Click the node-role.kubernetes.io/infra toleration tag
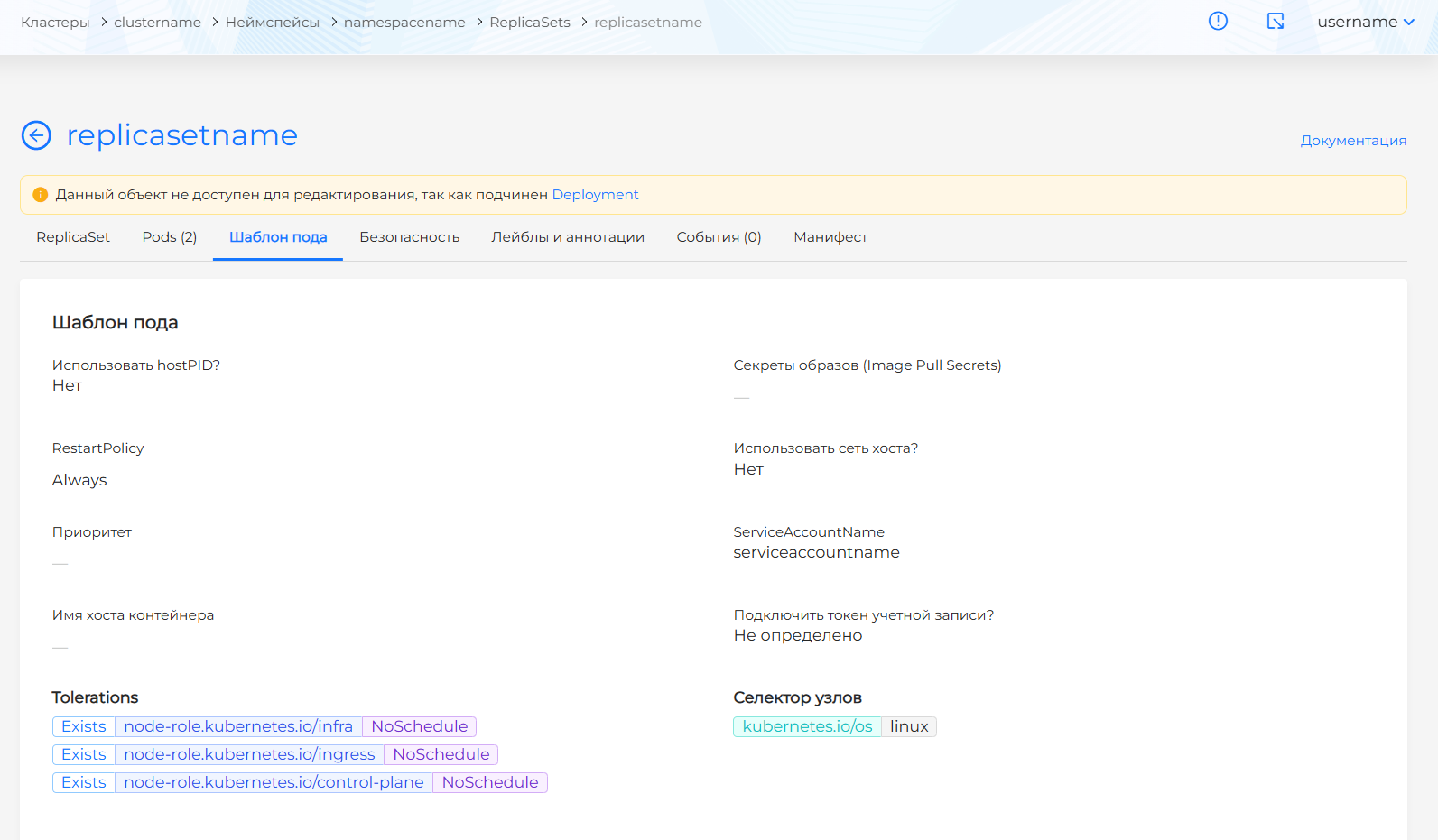The height and width of the screenshot is (840, 1438). 238,726
